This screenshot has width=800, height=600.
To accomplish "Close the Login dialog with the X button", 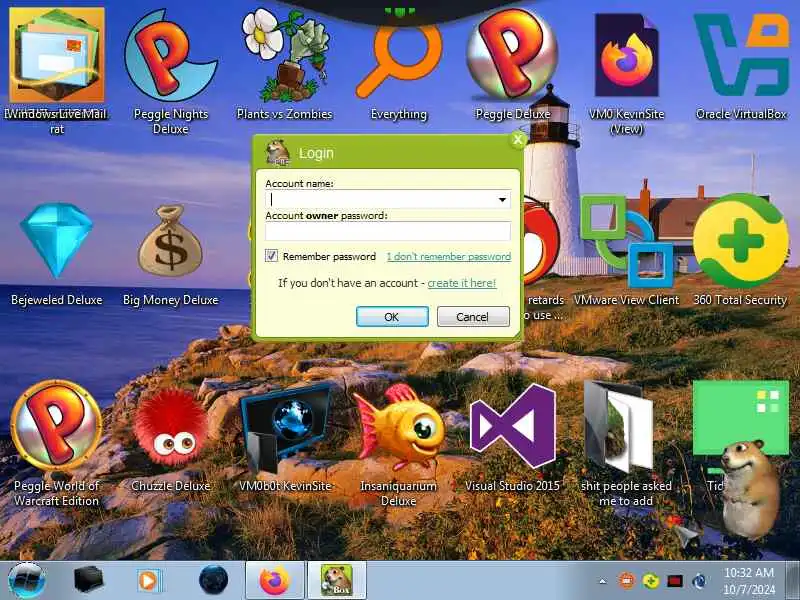I will 518,139.
